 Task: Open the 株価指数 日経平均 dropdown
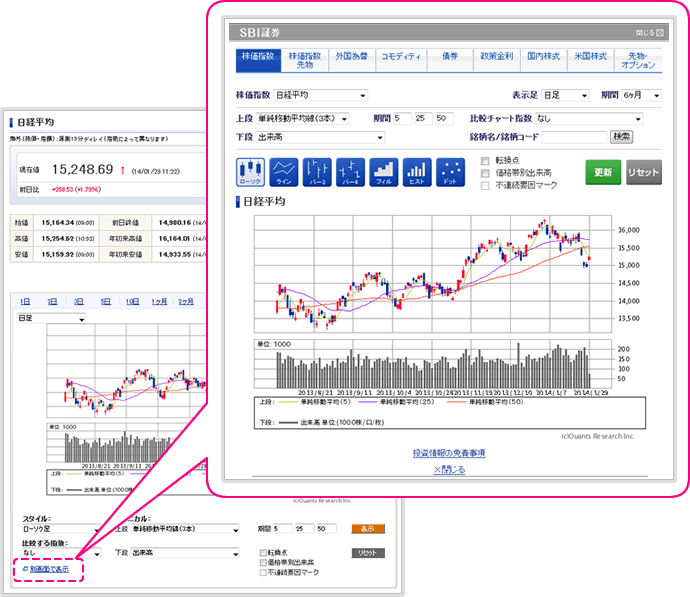[x=320, y=95]
